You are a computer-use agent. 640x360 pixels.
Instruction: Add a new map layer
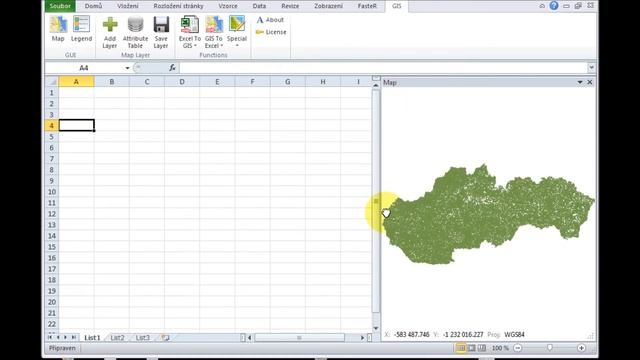point(109,32)
